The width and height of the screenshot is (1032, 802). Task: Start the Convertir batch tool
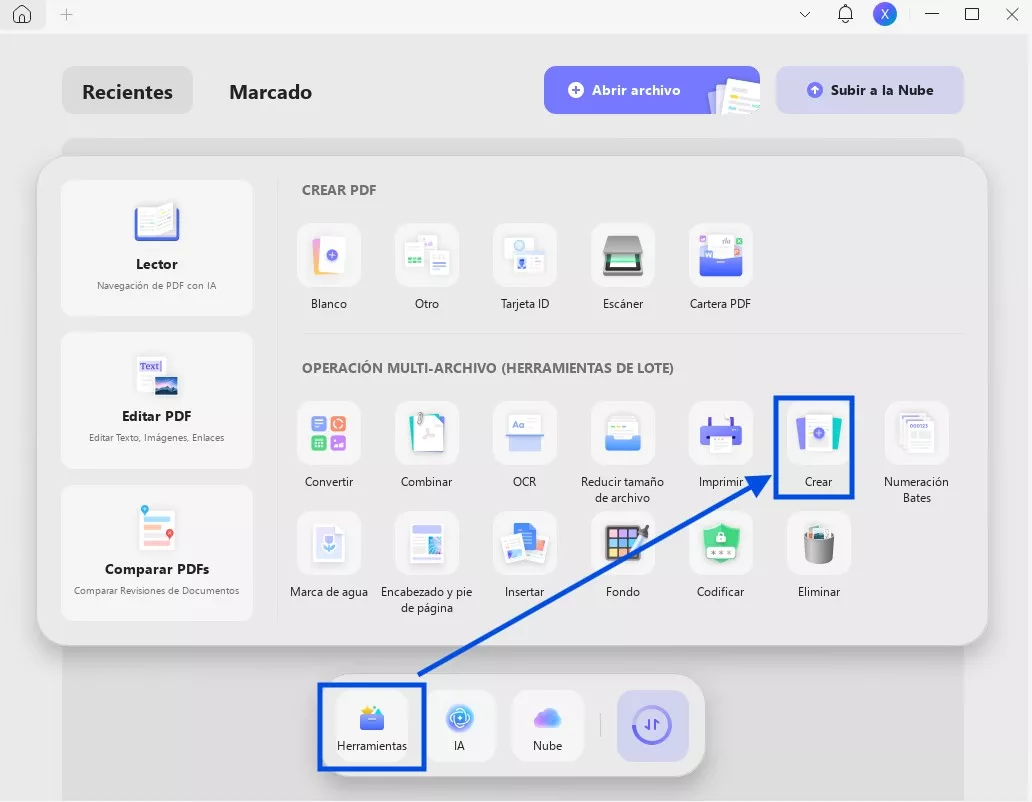point(329,434)
